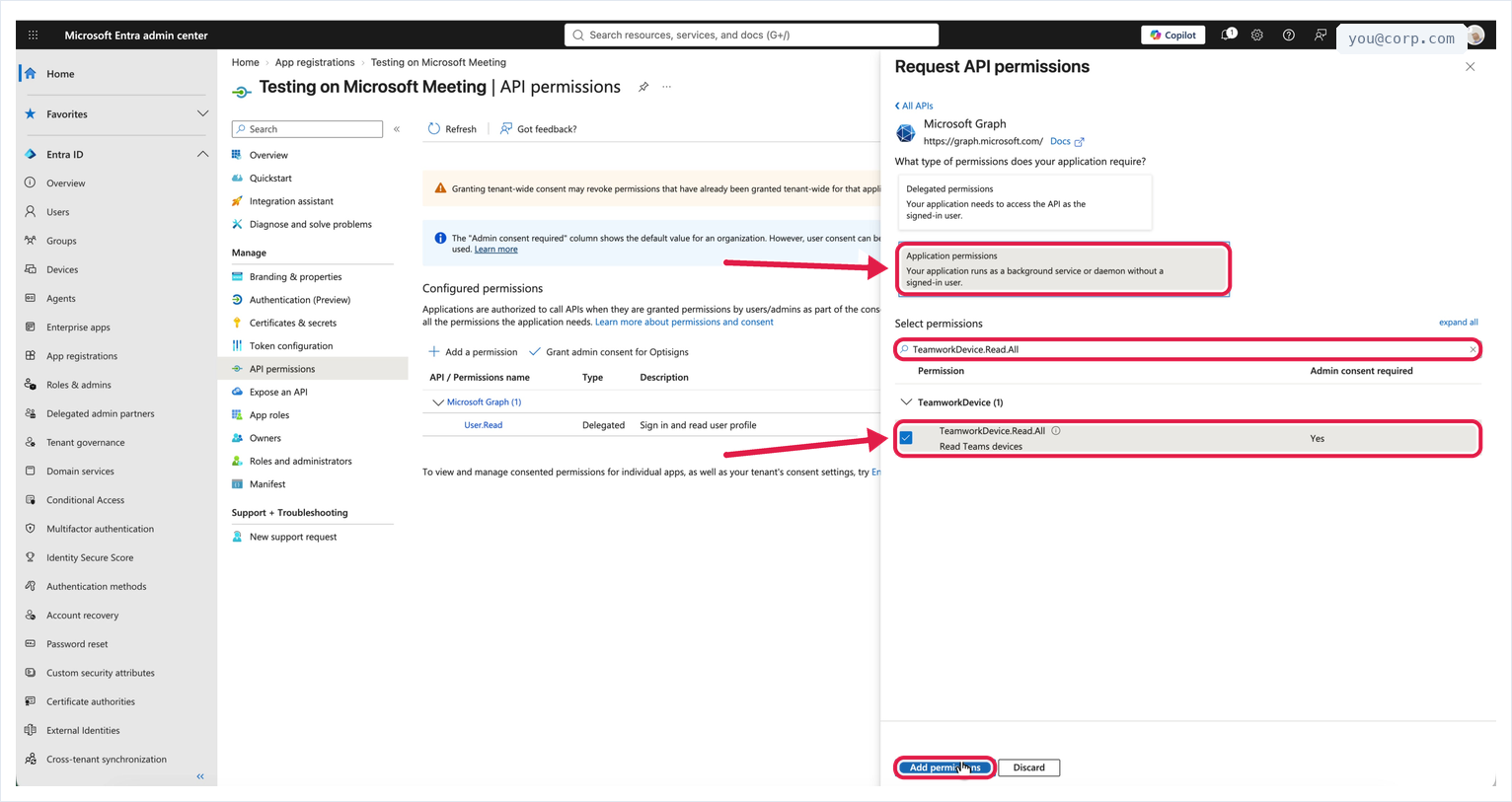The height and width of the screenshot is (802, 1512).
Task: Click the permissions search input field
Action: pyautogui.click(x=1187, y=349)
